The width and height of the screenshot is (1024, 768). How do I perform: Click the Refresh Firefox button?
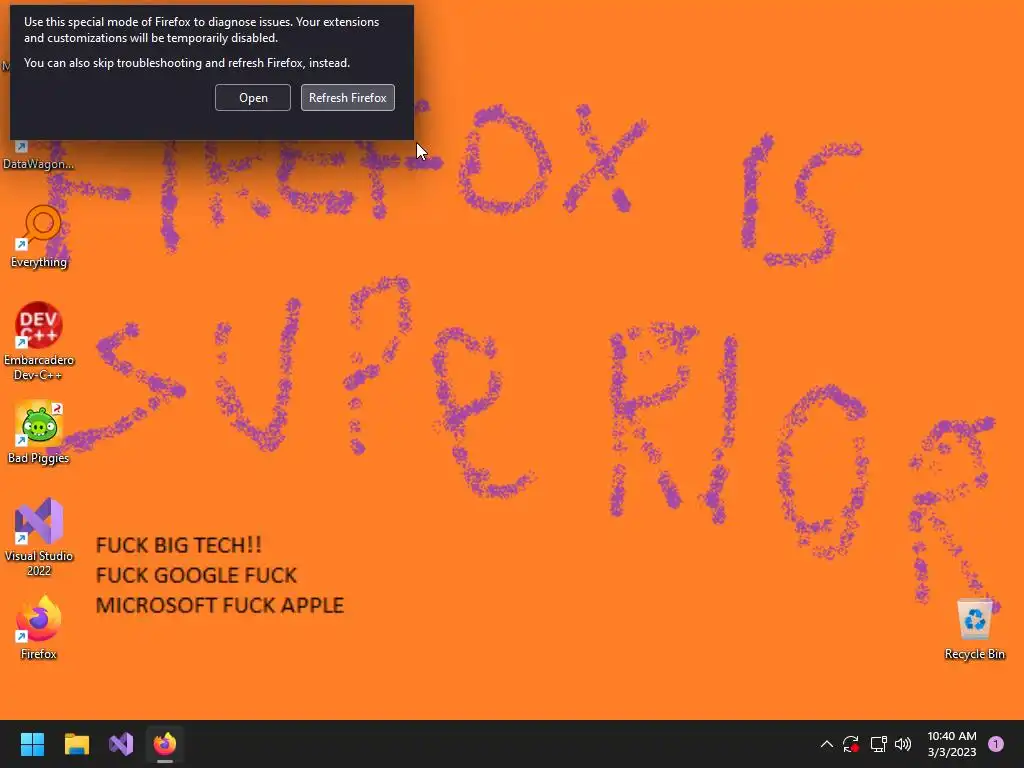pyautogui.click(x=347, y=97)
